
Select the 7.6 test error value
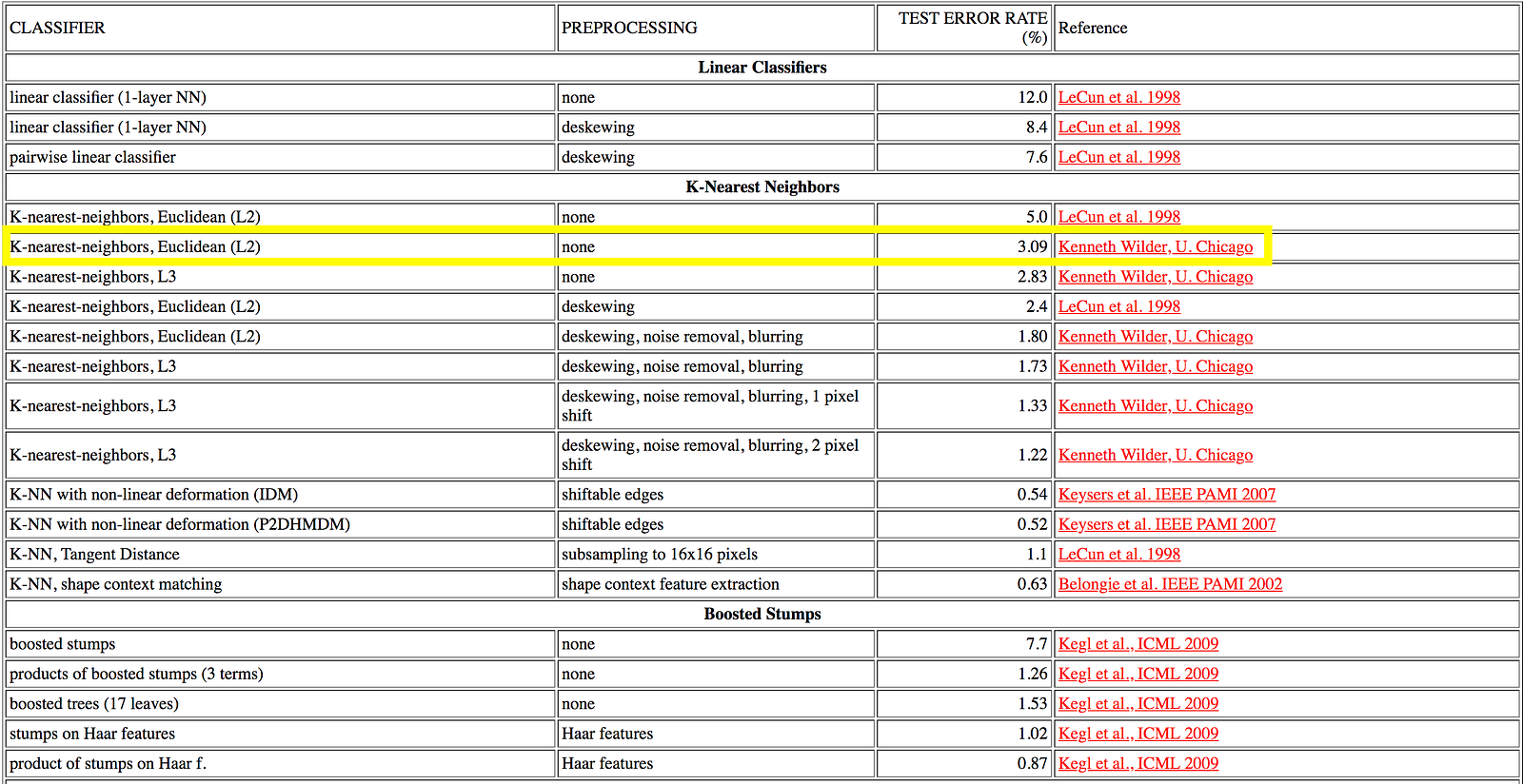pyautogui.click(x=1037, y=157)
